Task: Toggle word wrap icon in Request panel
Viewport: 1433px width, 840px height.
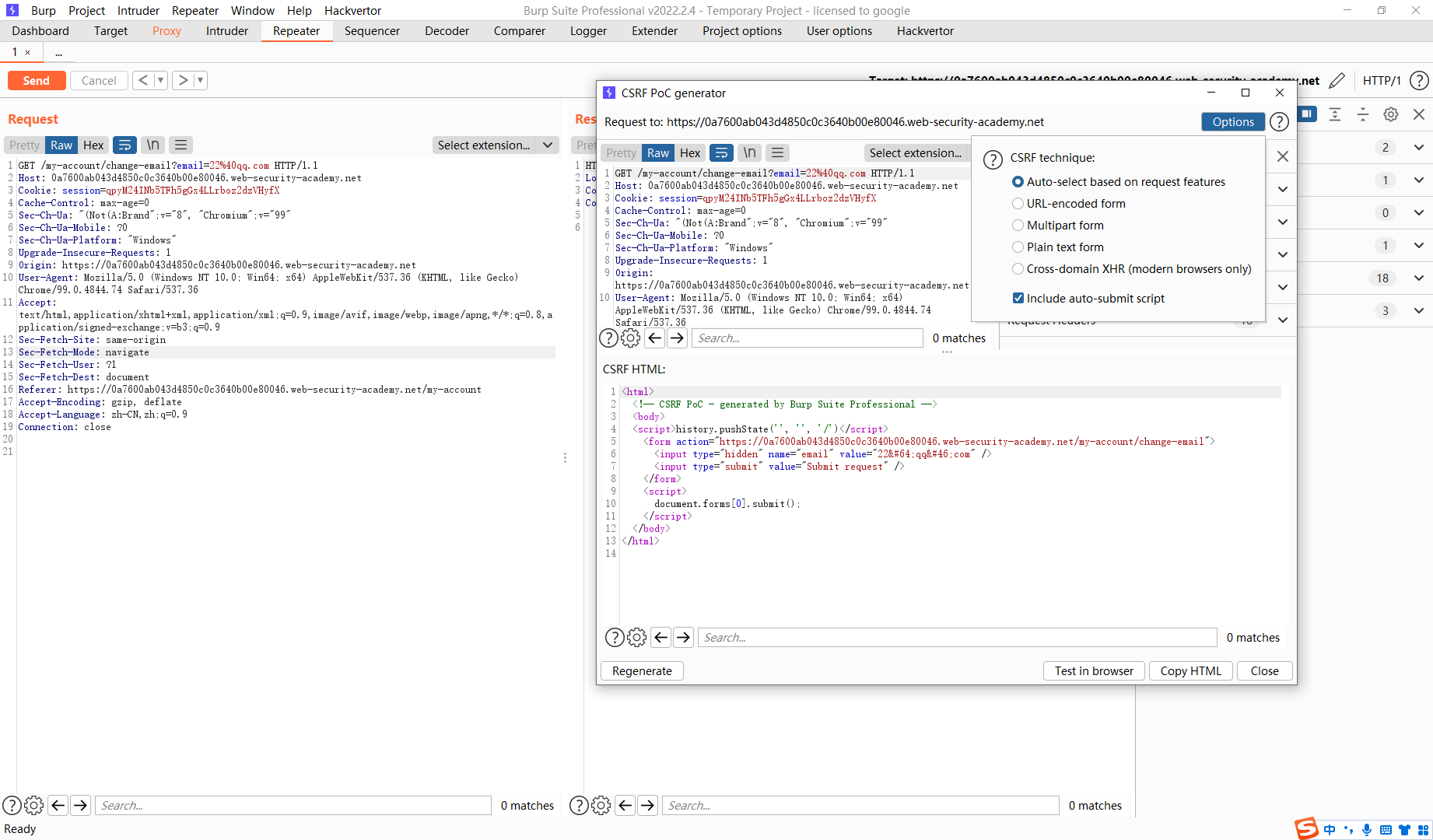Action: tap(124, 145)
